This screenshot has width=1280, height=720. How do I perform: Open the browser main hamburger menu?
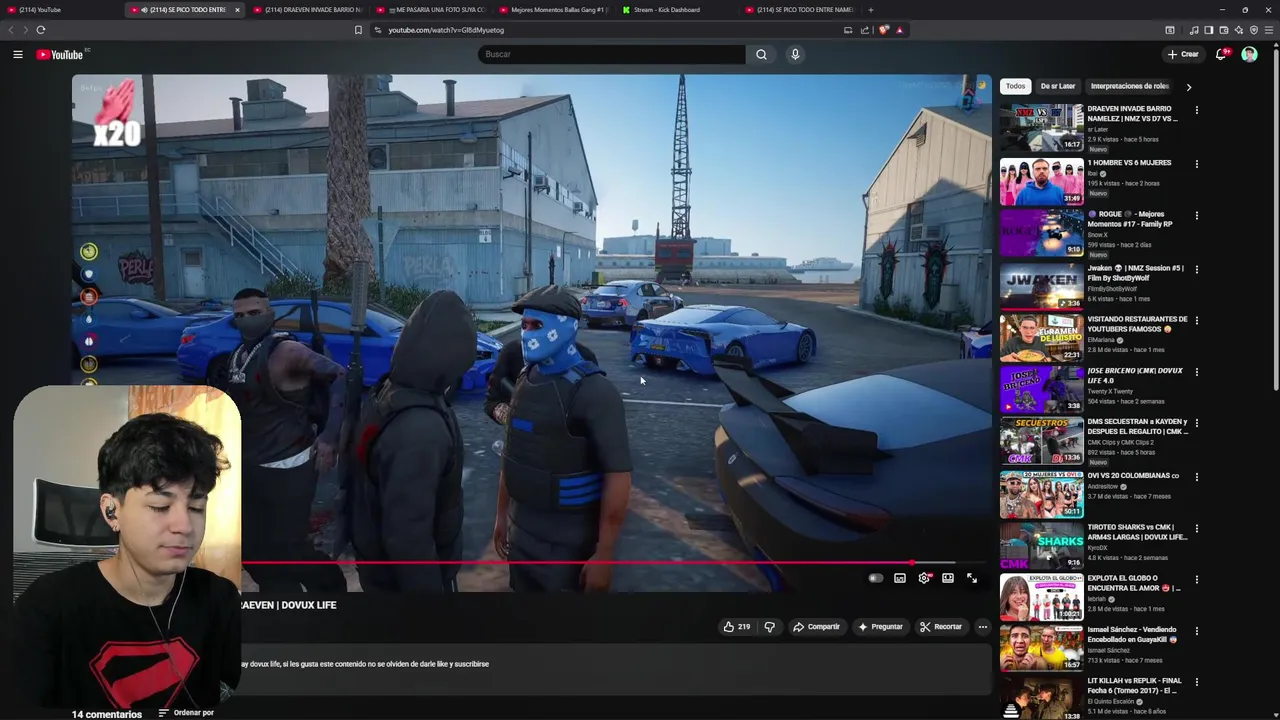pyautogui.click(x=1269, y=30)
